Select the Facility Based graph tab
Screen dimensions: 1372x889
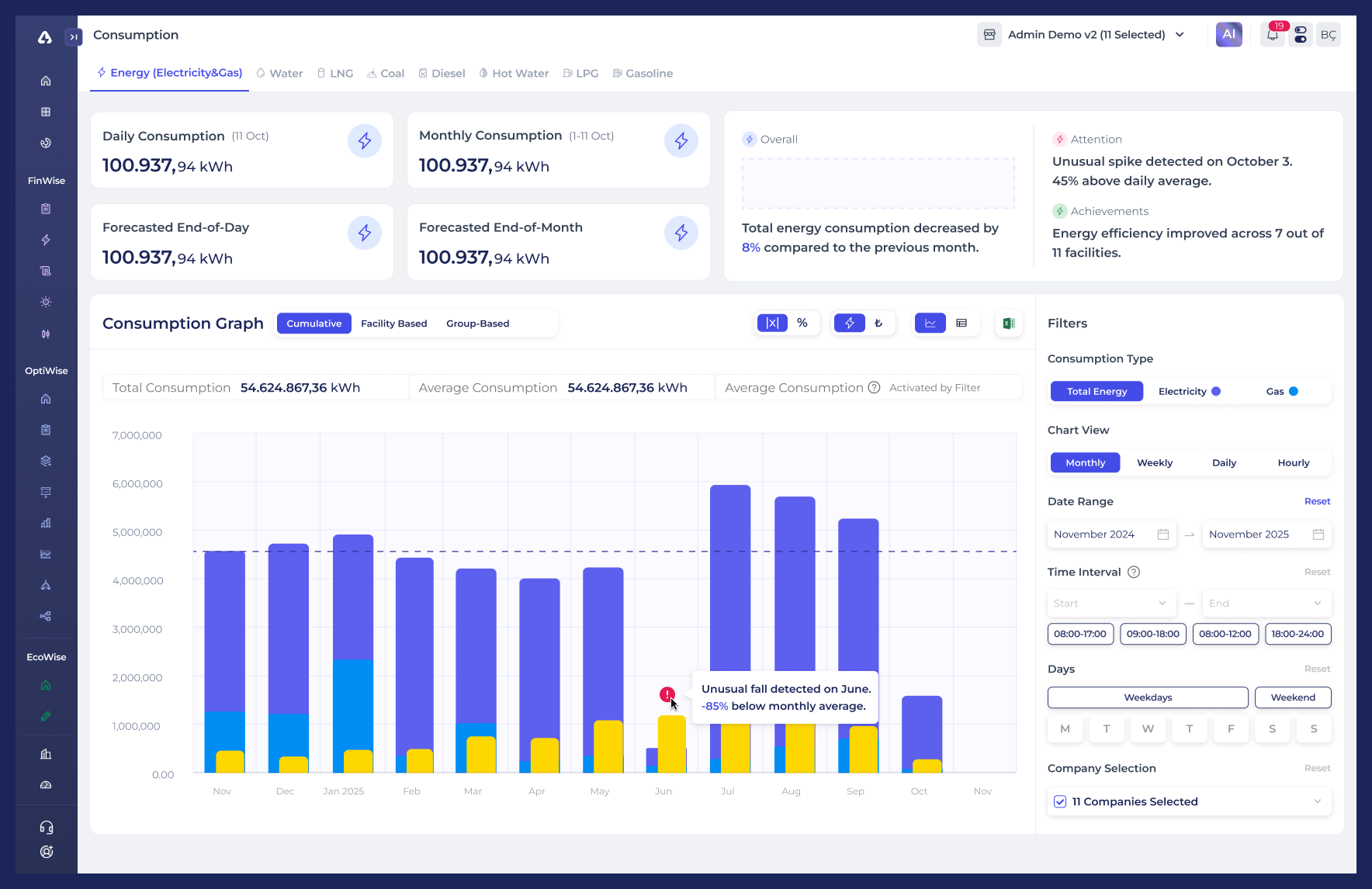[x=393, y=323]
